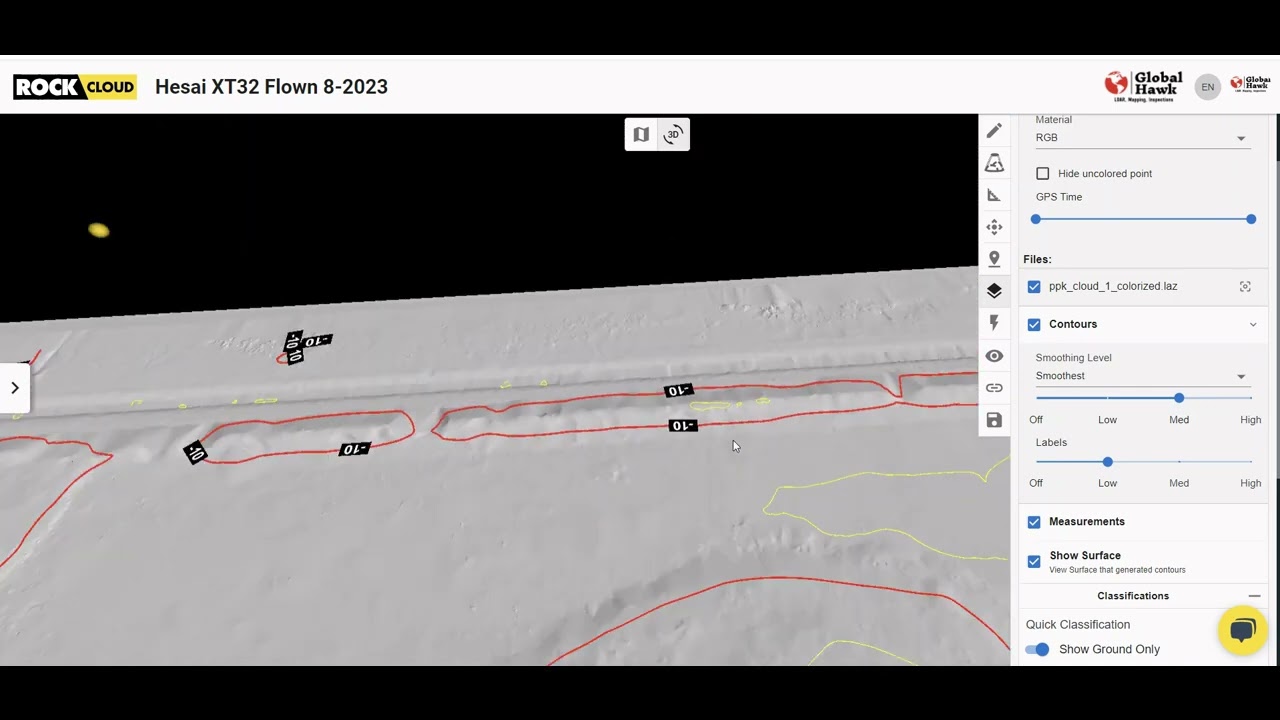1280x720 pixels.
Task: Click the ROCK CLOUD logo
Action: (x=75, y=87)
